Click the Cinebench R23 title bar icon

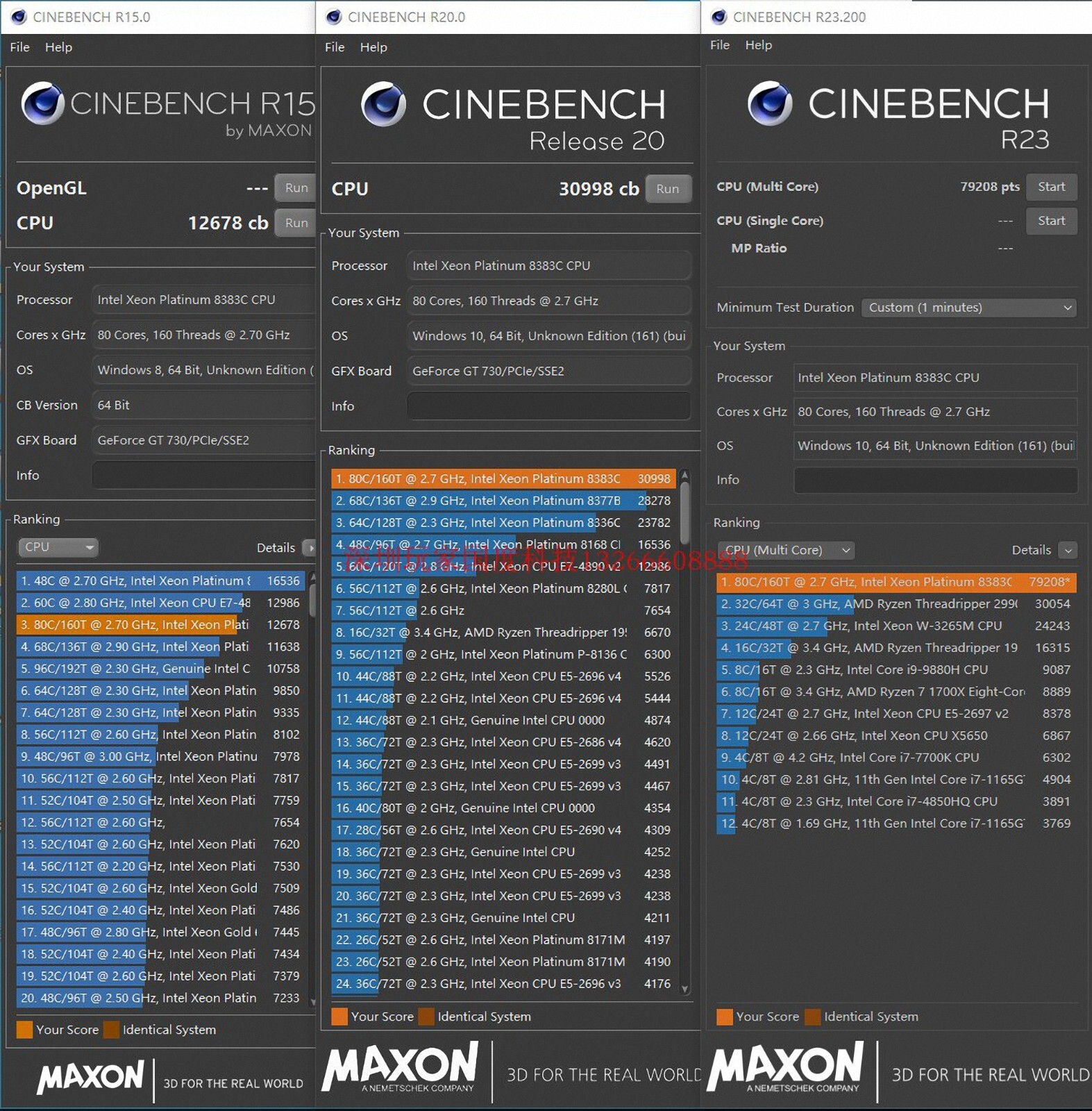point(719,17)
